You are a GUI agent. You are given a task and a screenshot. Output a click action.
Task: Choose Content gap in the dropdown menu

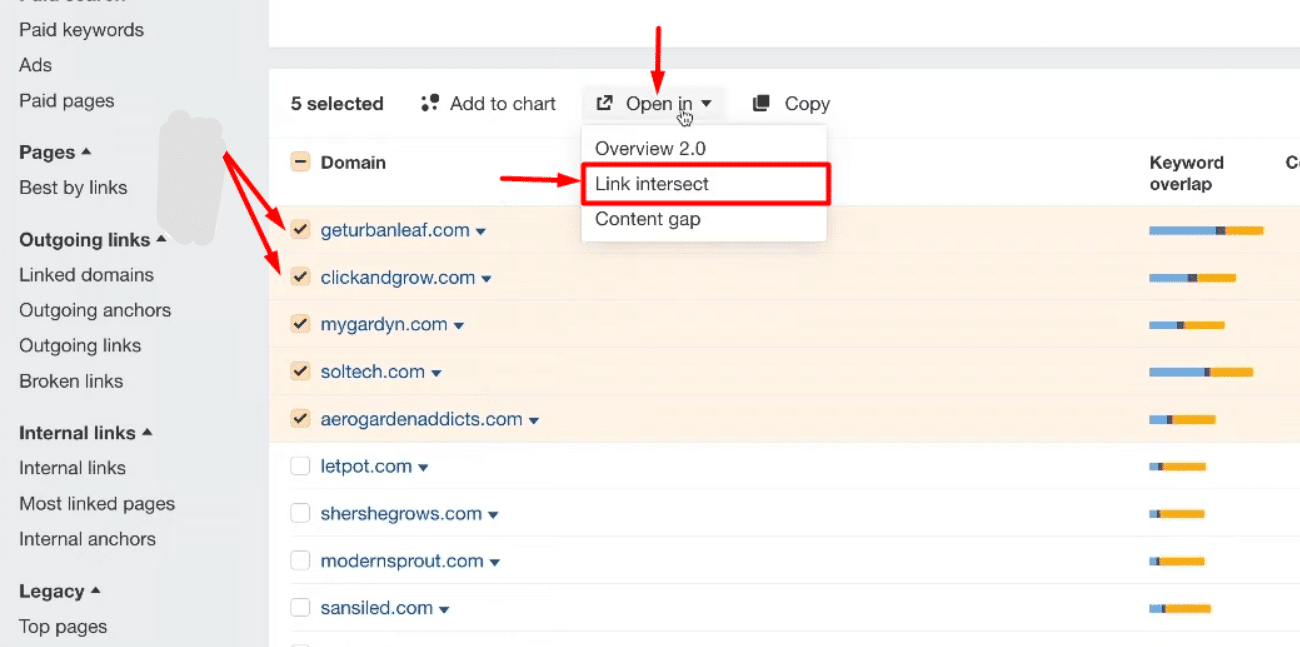point(647,219)
